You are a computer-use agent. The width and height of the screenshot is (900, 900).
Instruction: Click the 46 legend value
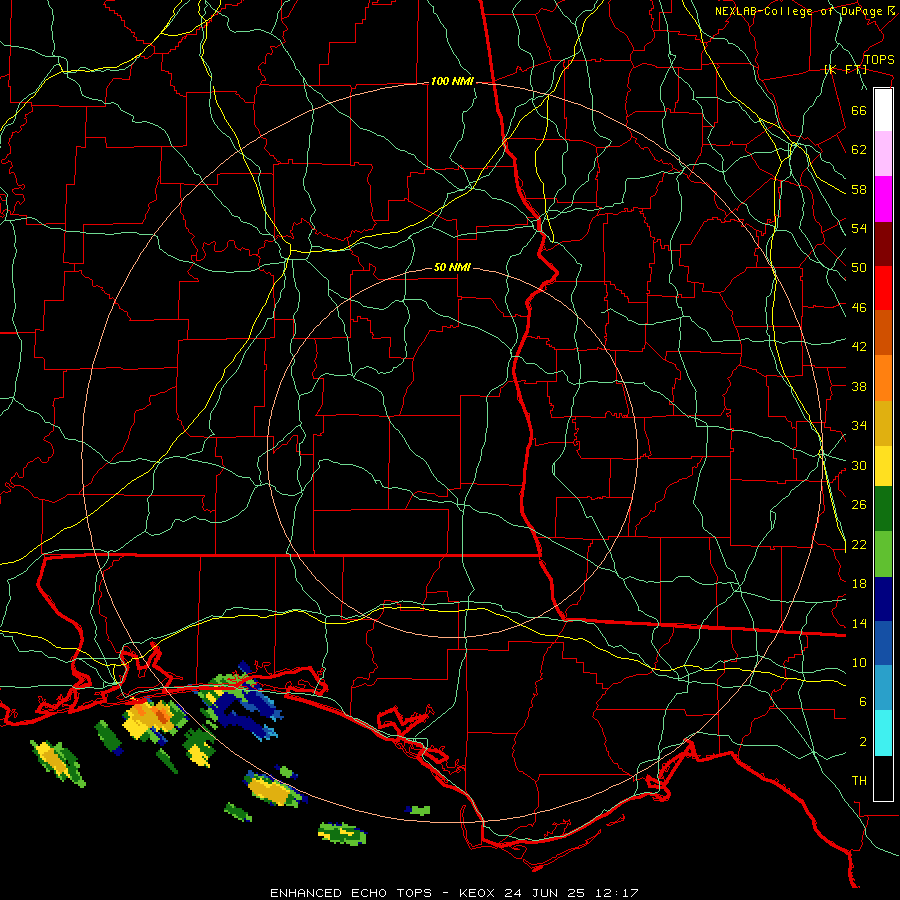click(859, 308)
